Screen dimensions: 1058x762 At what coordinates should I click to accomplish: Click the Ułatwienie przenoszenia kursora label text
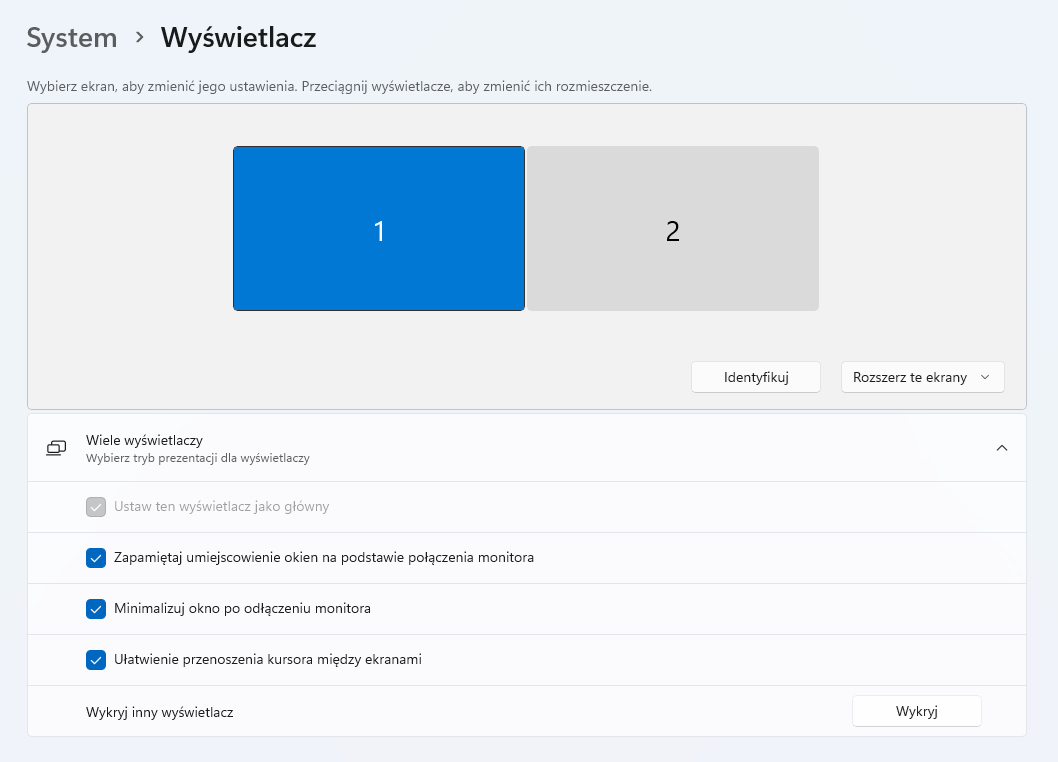(x=268, y=659)
